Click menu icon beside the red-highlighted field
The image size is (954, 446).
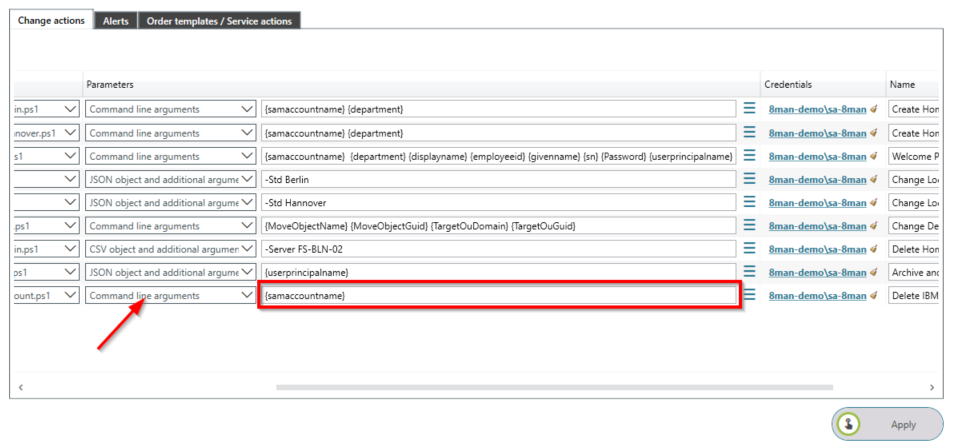(749, 295)
